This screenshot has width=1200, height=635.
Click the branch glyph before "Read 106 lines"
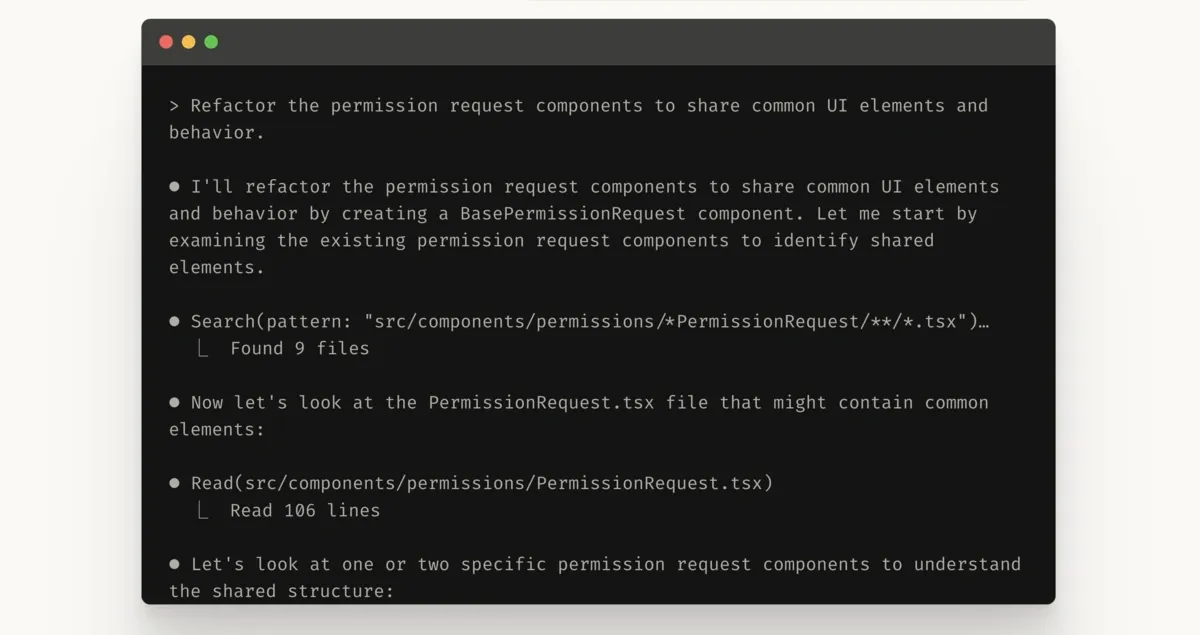click(203, 511)
